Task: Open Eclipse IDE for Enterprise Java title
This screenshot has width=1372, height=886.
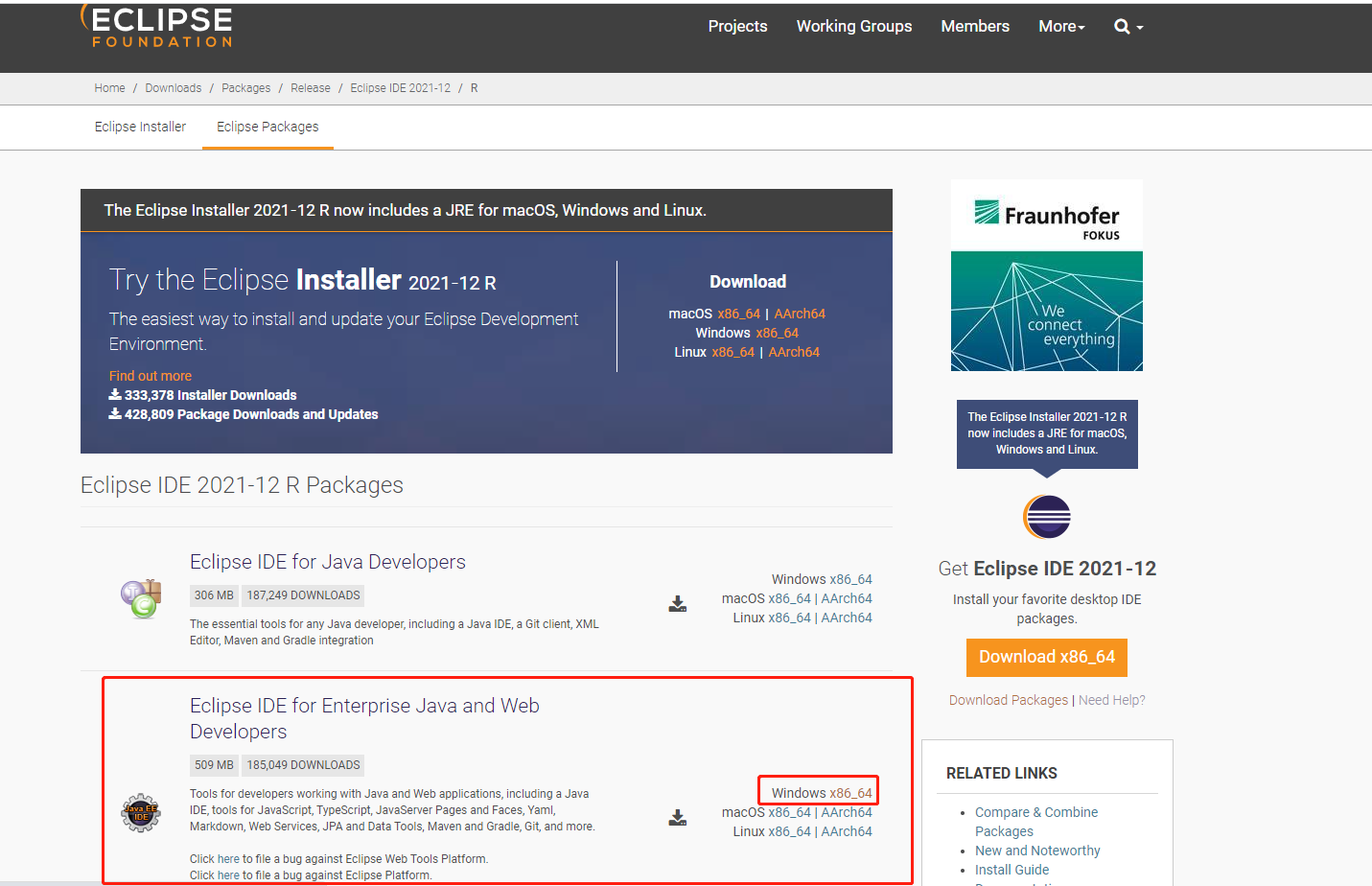Action: 364,718
